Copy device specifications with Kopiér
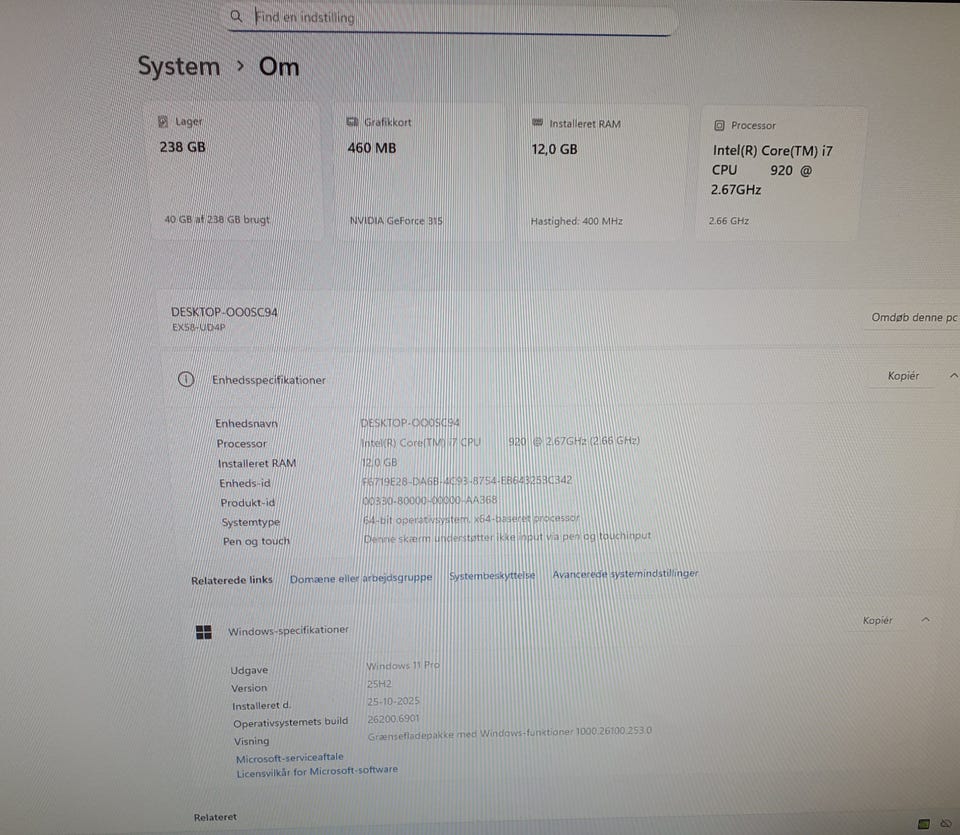The height and width of the screenshot is (835, 960). click(903, 376)
